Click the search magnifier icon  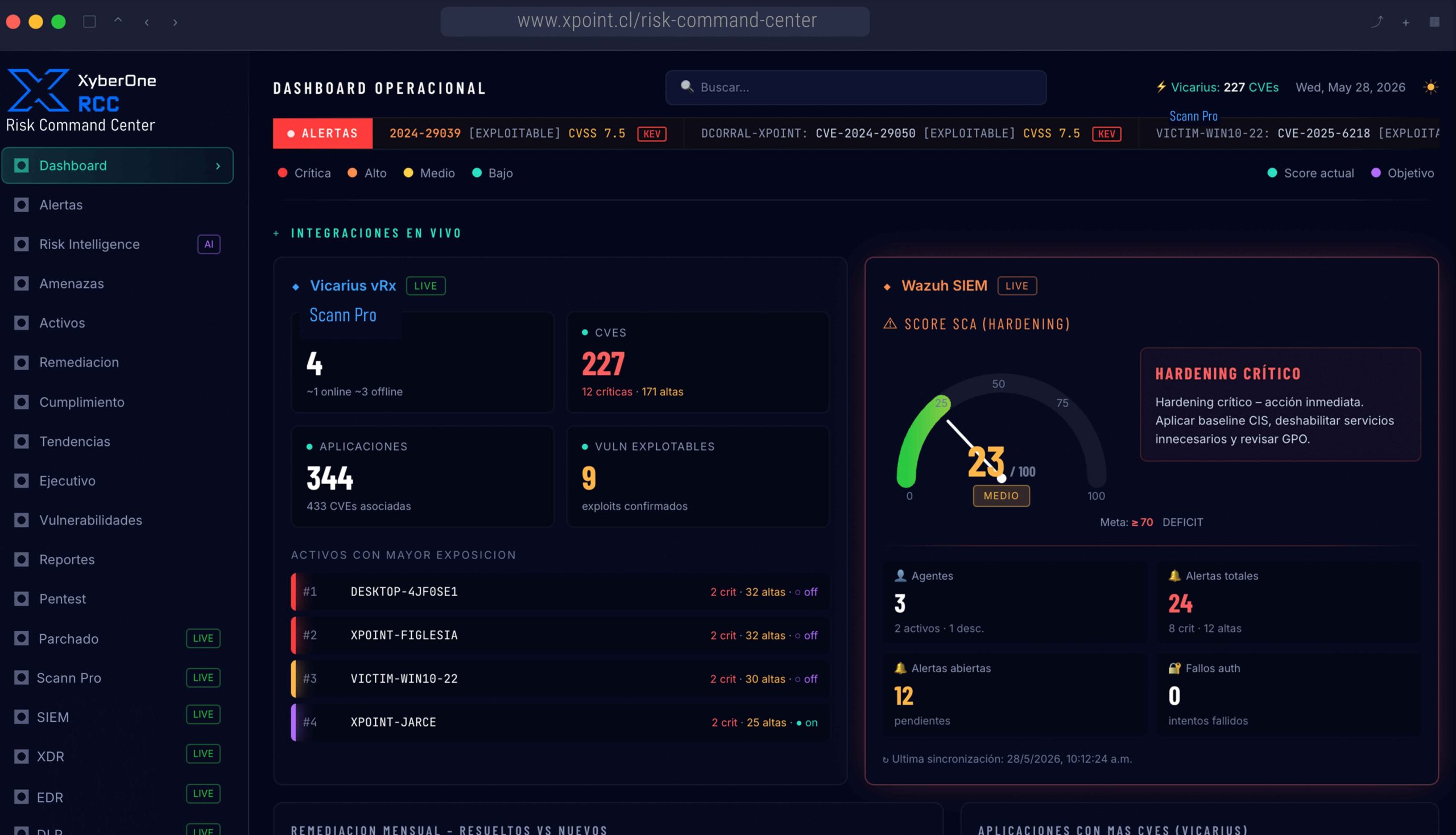point(686,86)
